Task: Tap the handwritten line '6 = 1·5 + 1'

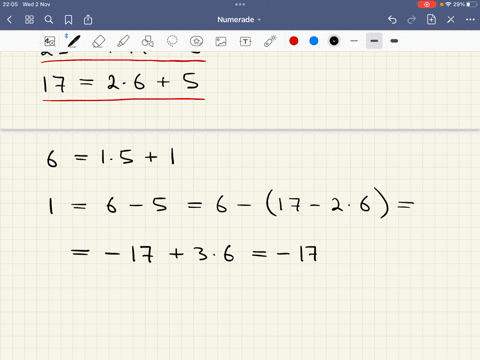Action: click(x=111, y=157)
